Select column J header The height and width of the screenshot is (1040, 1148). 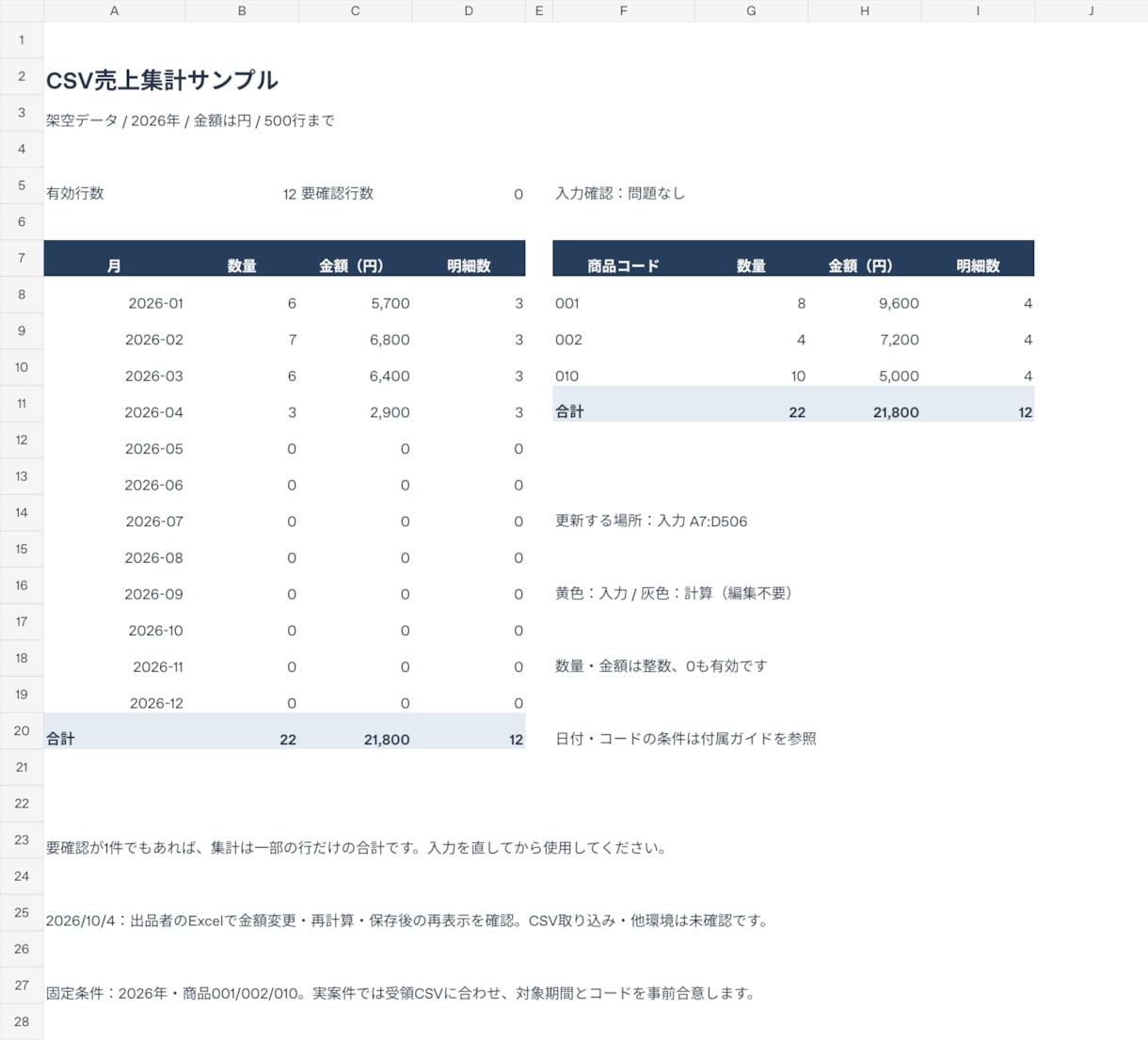coord(1092,10)
